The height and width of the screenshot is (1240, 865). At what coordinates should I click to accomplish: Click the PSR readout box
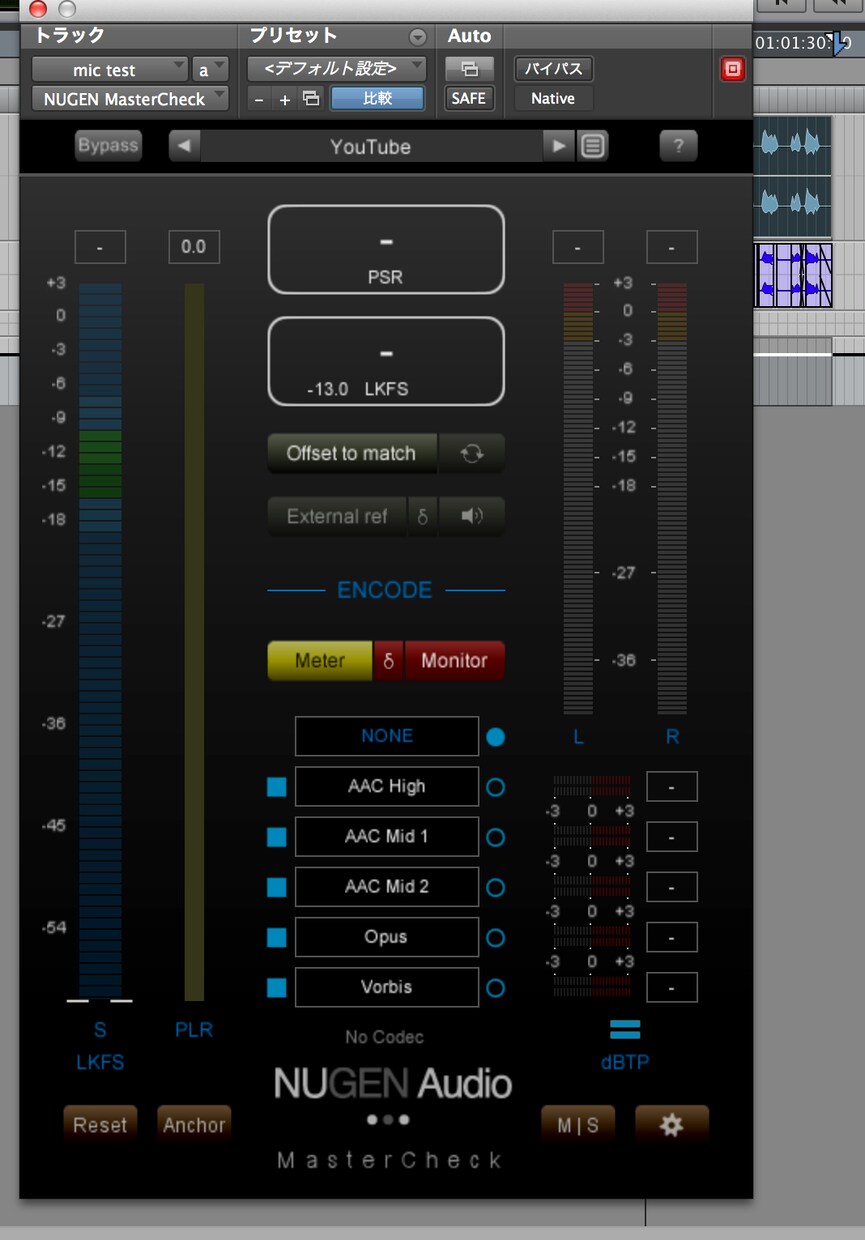[x=386, y=249]
